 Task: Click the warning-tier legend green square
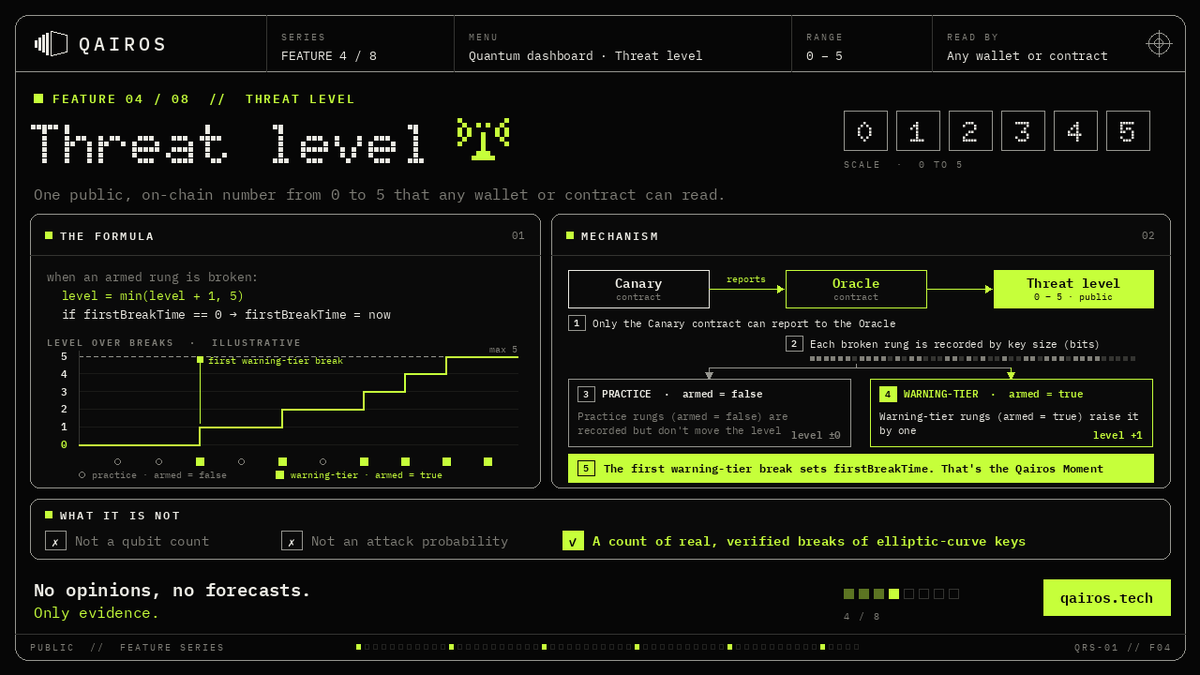tap(280, 475)
